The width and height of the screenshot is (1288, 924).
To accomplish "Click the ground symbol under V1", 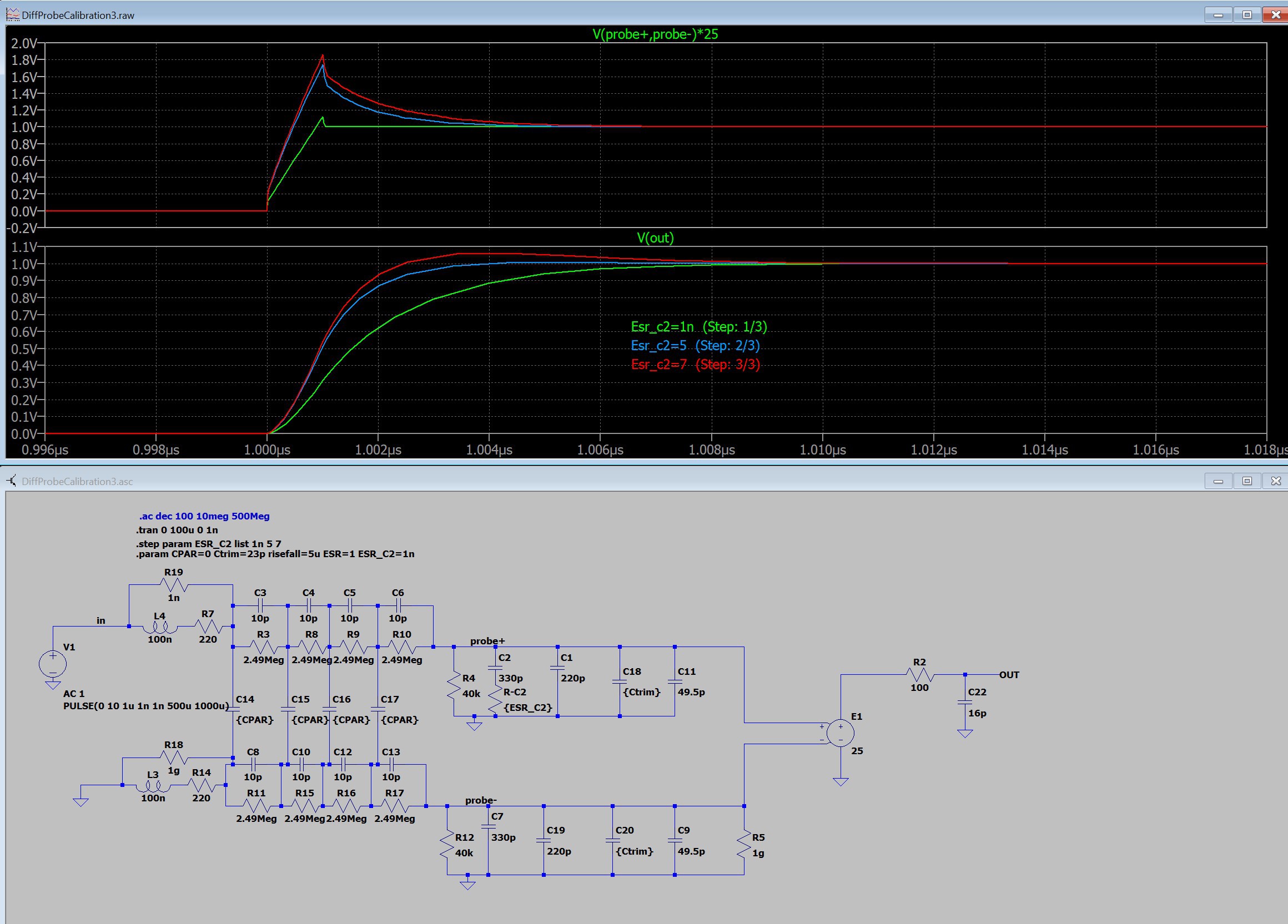I will click(x=52, y=685).
